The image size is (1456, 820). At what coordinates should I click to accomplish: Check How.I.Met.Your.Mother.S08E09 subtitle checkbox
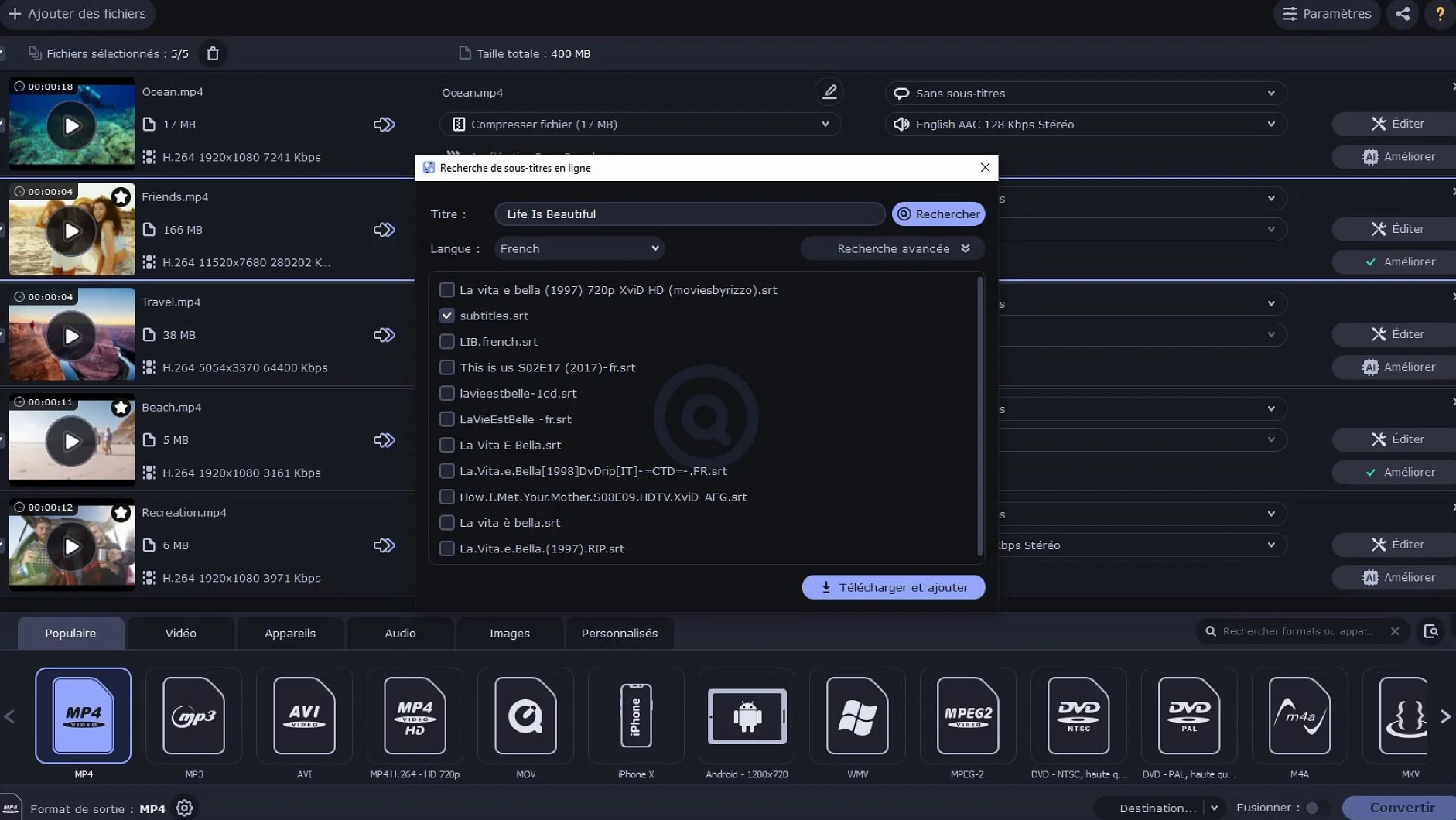tap(447, 497)
